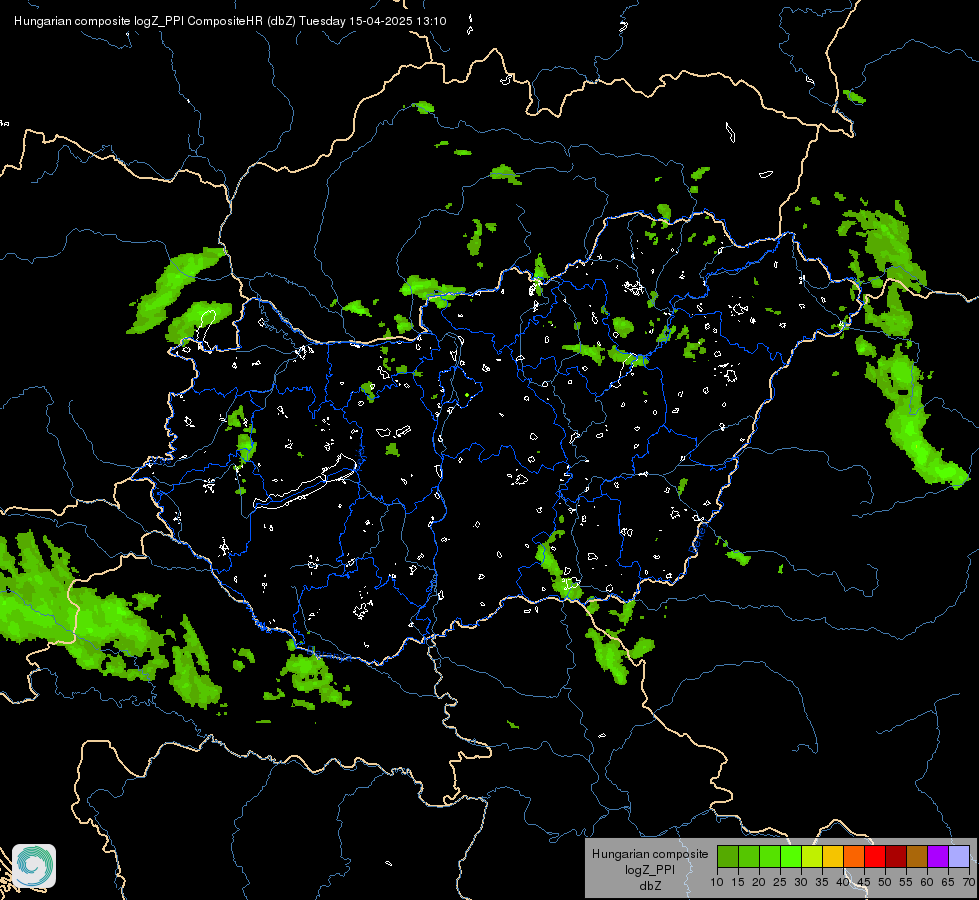Click the "Tuesday 15-04-2025 13:10" timestamp in the header
Viewport: 979px width, 900px height.
(373, 21)
